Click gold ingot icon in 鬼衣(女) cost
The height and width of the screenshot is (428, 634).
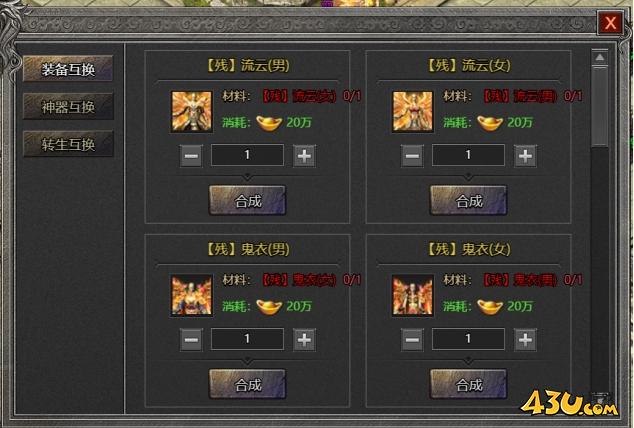(490, 306)
